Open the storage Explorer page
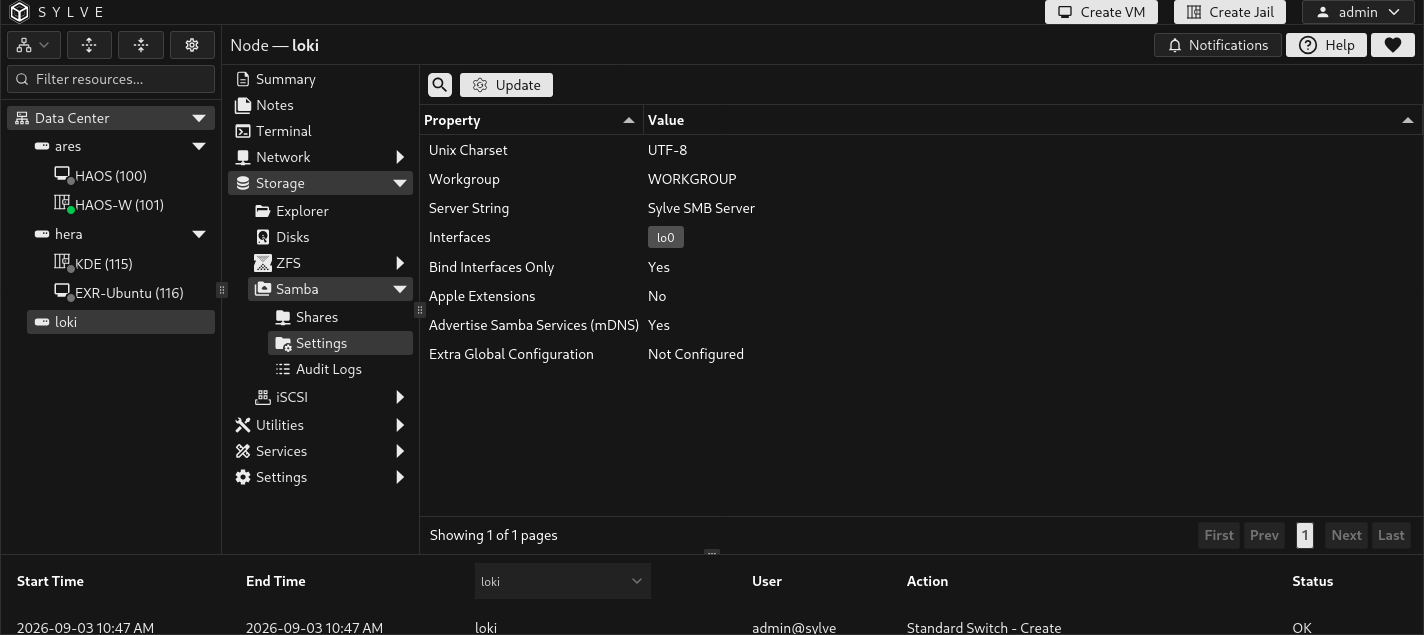 tap(302, 211)
